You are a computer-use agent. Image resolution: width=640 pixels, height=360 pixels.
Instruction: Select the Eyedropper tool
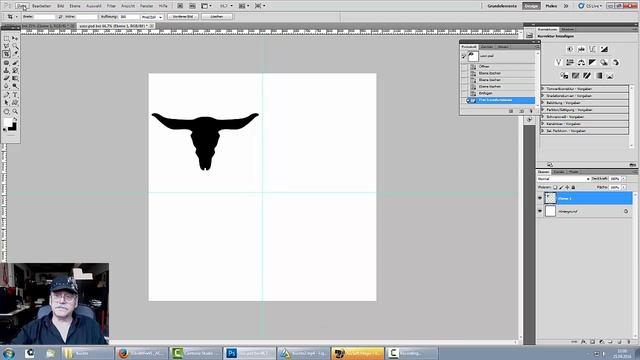[x=15, y=54]
